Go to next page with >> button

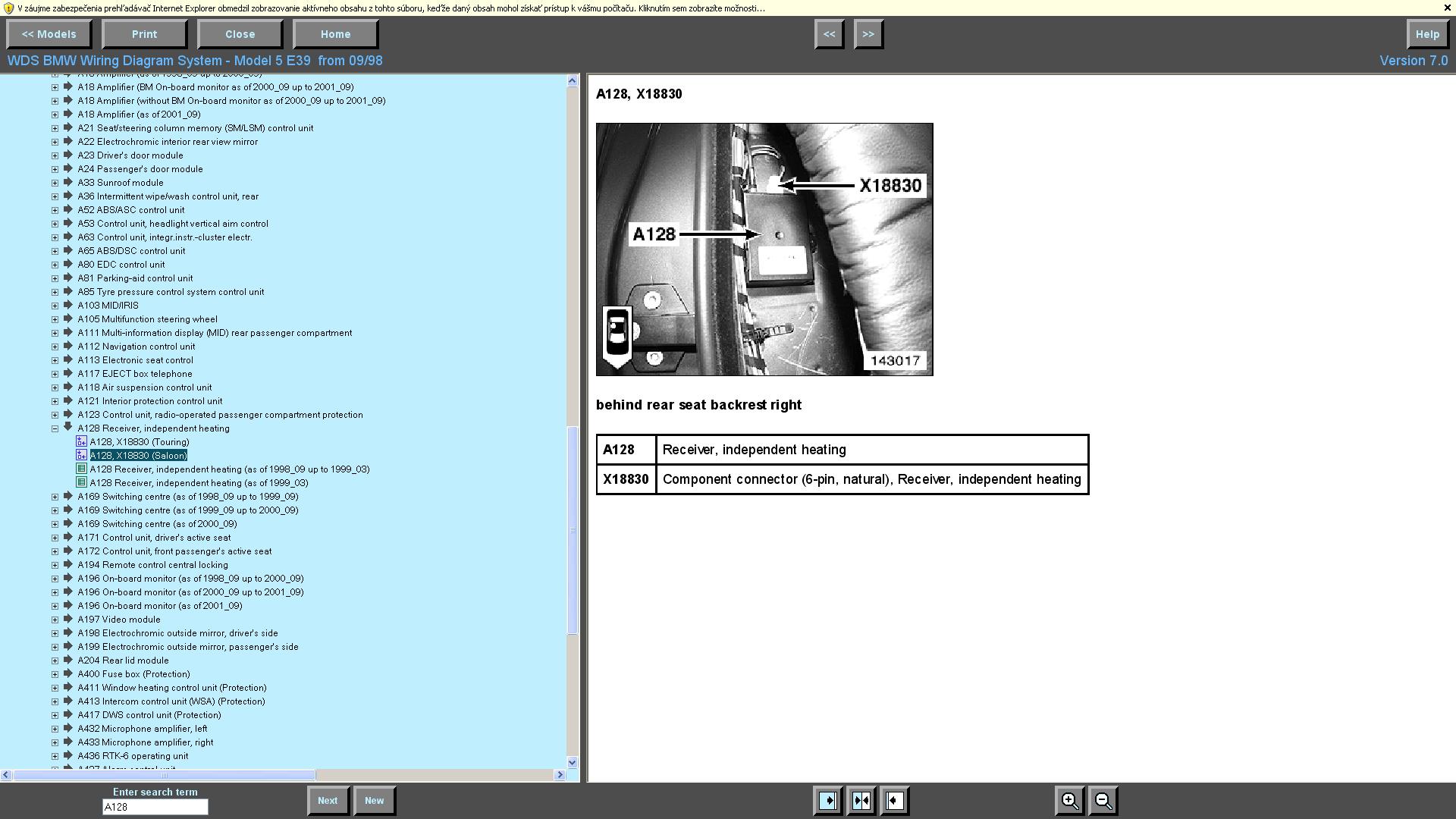point(868,34)
